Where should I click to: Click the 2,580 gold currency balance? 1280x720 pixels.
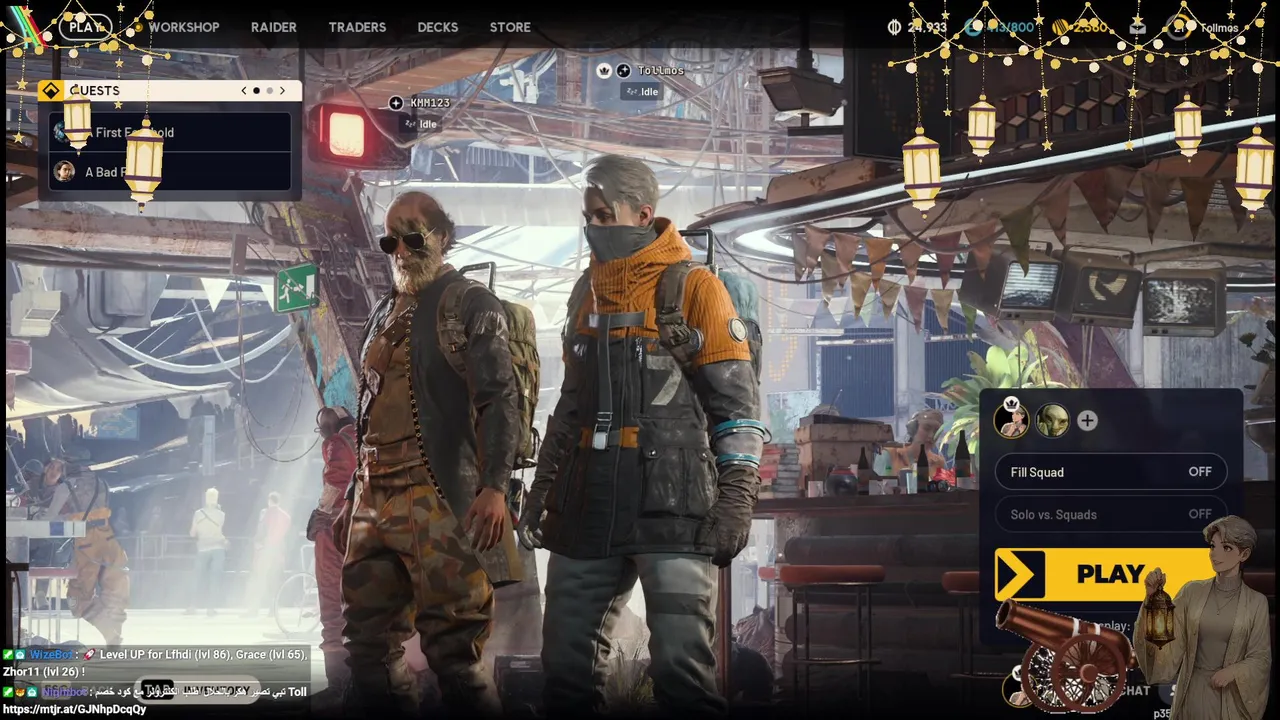pos(1091,27)
